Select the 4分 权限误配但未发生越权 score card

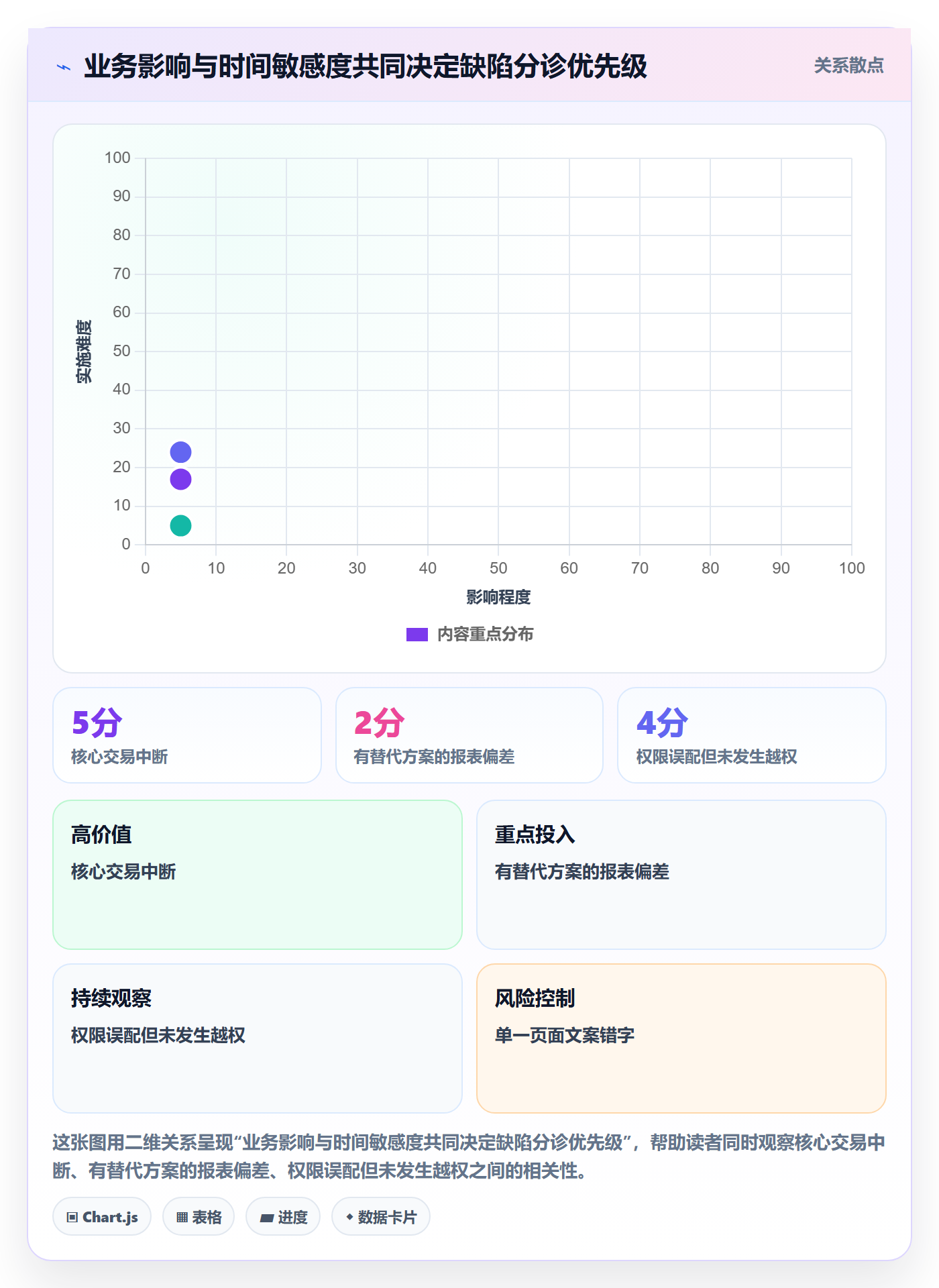[x=752, y=735]
